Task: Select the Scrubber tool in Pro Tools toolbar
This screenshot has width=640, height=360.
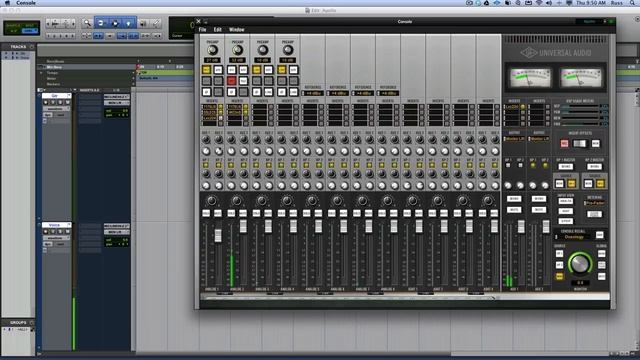Action: pos(143,23)
